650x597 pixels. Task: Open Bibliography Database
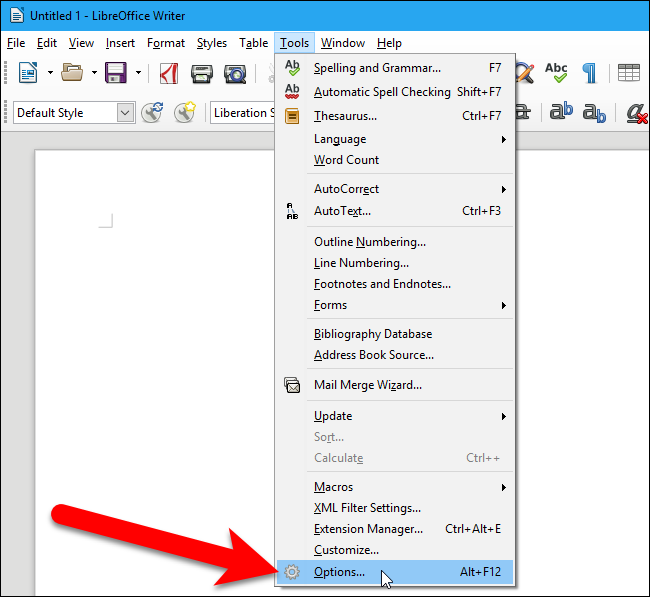[x=395, y=334]
